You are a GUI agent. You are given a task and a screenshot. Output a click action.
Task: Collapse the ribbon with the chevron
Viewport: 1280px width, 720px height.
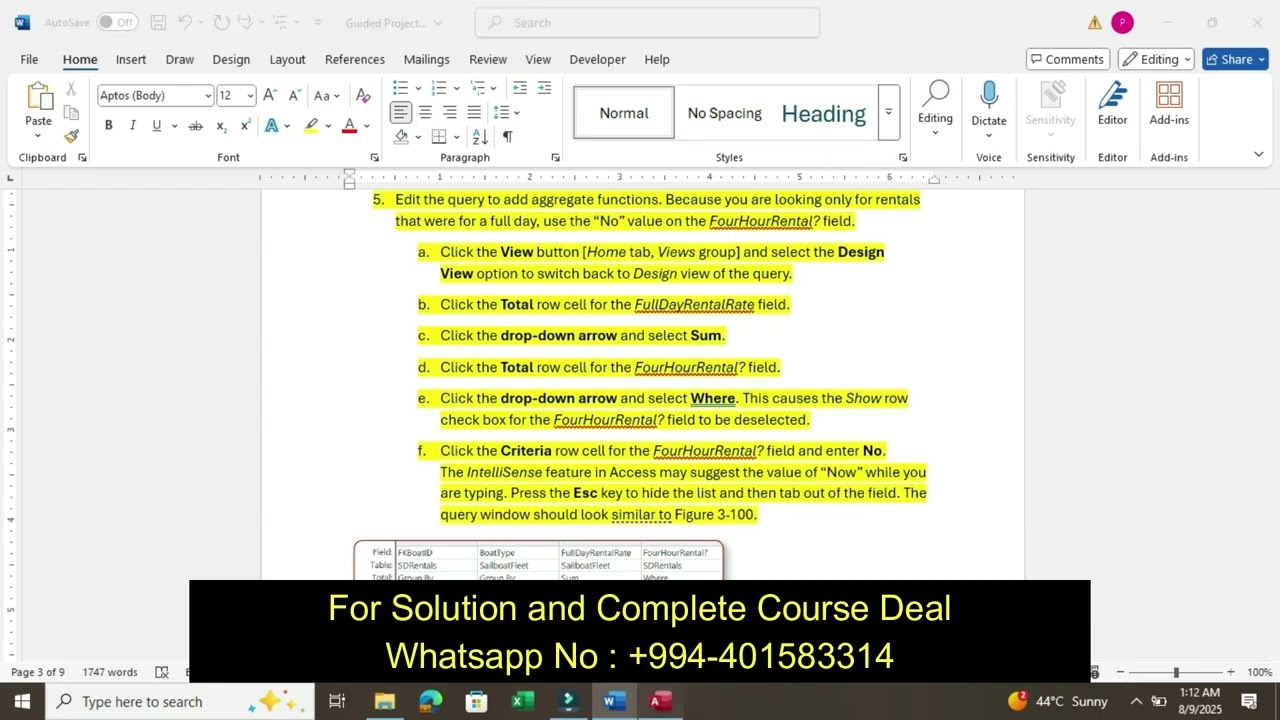1258,154
